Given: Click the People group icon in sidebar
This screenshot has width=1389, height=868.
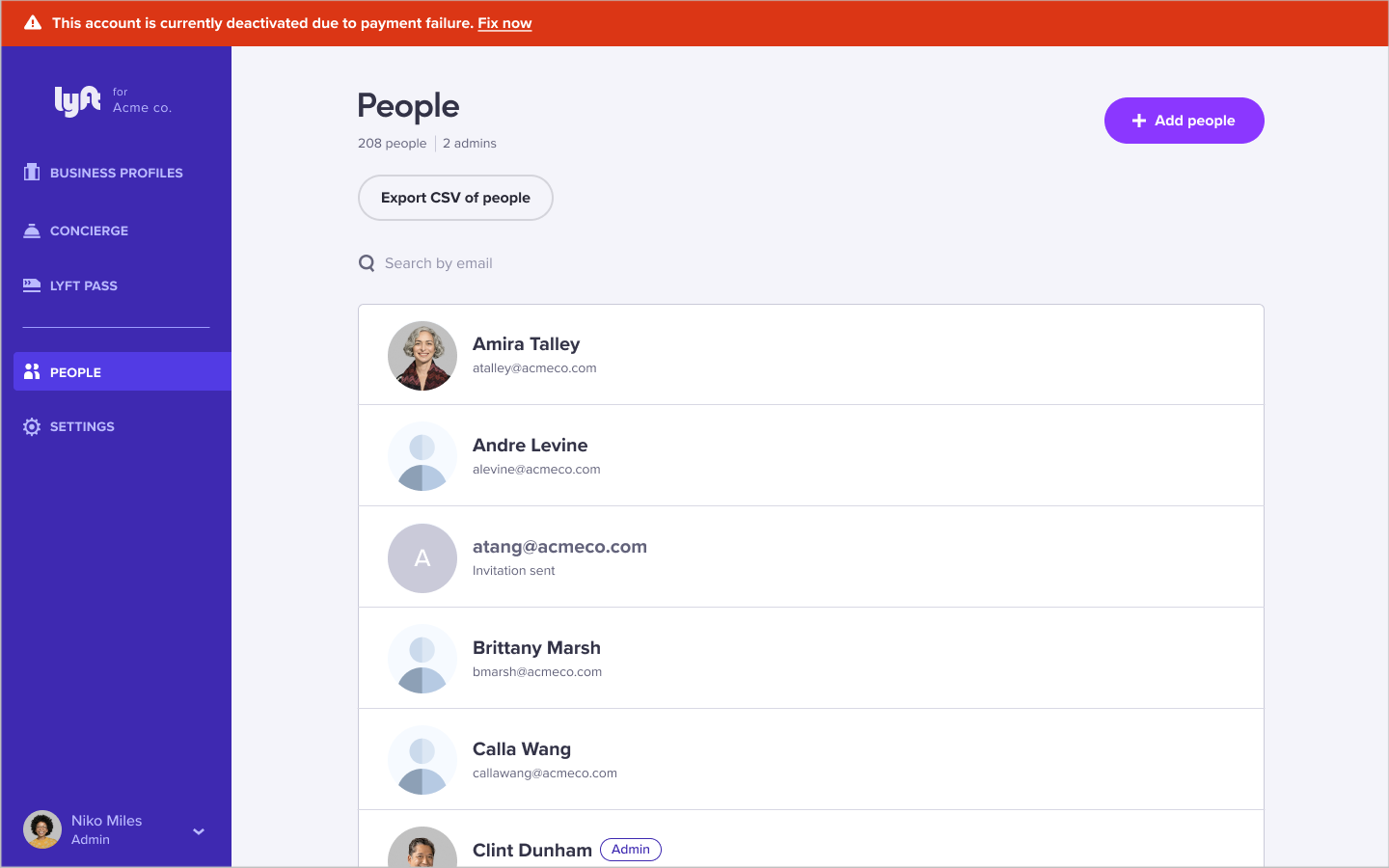Looking at the screenshot, I should [32, 371].
